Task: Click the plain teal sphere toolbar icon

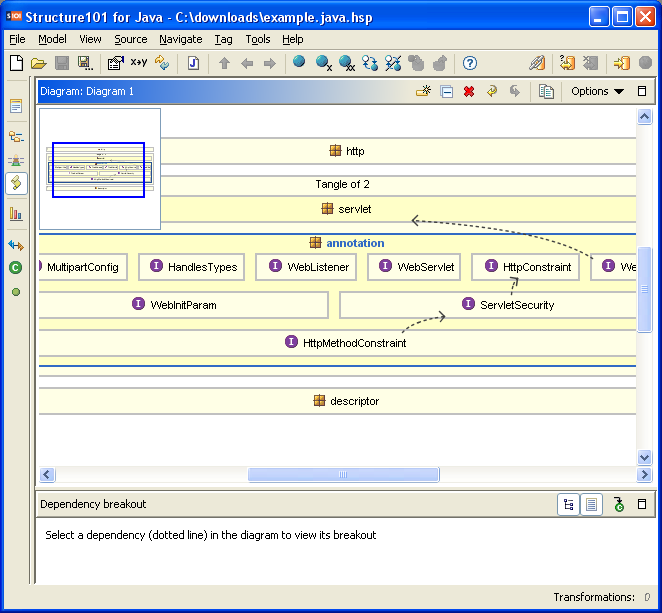Action: pyautogui.click(x=299, y=62)
